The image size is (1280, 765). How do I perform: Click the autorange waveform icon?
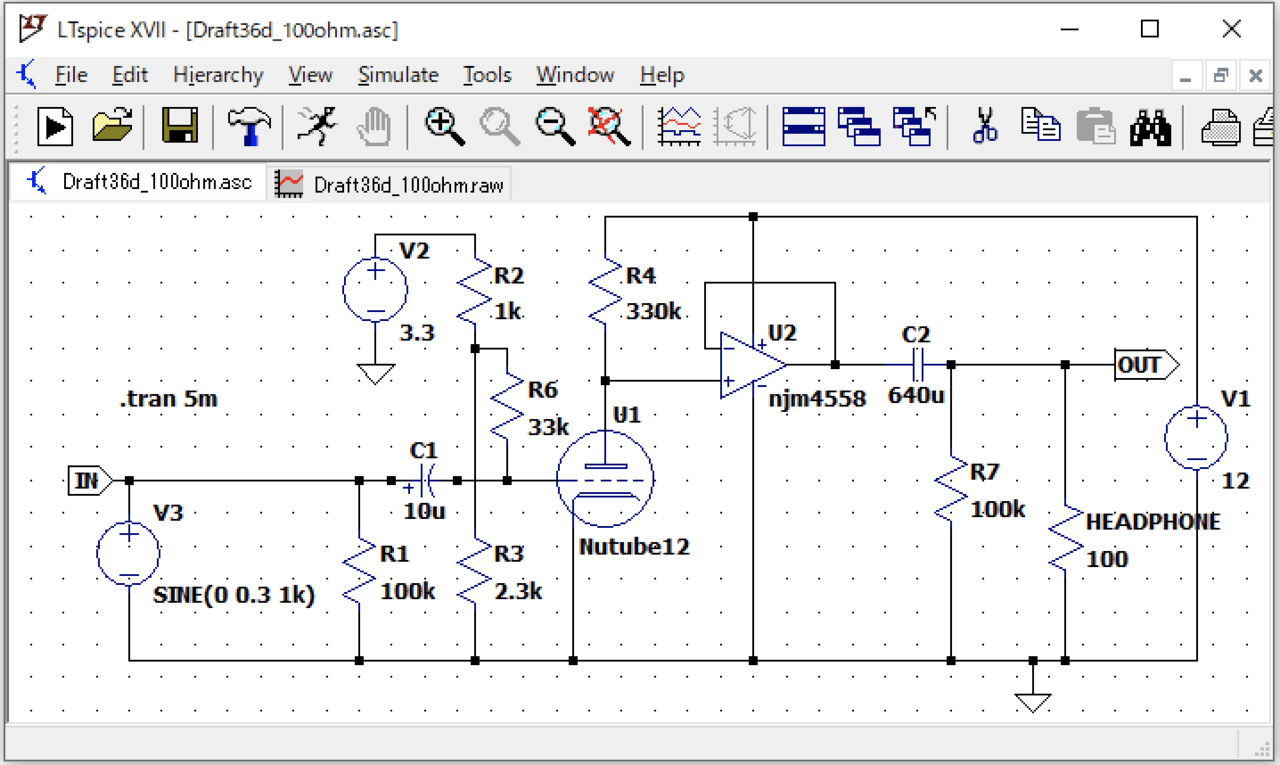679,126
